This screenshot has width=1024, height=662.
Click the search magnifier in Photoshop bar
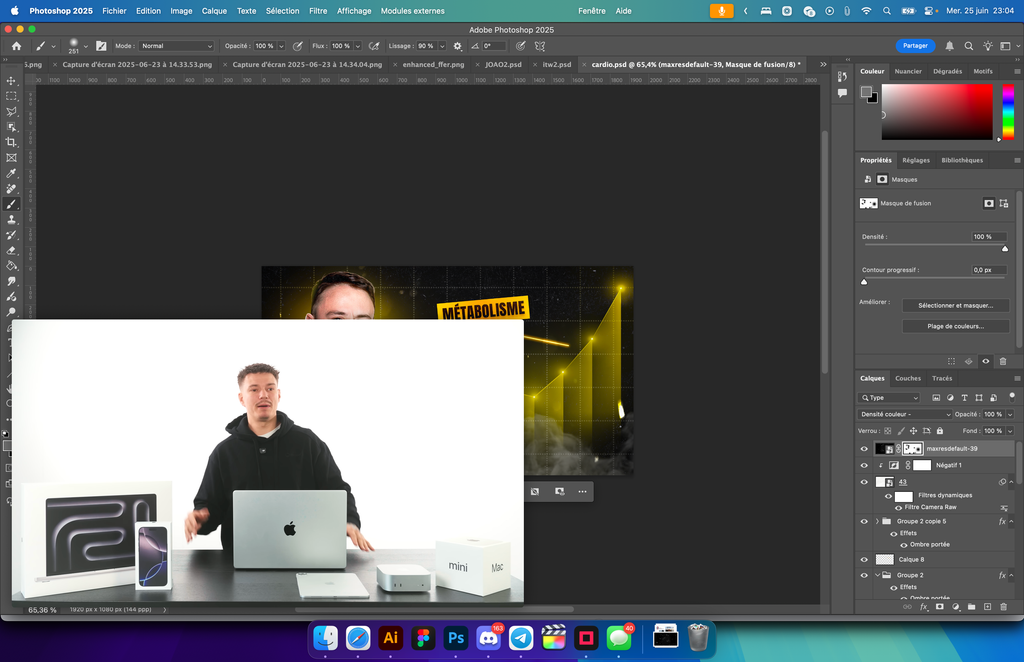(x=969, y=46)
